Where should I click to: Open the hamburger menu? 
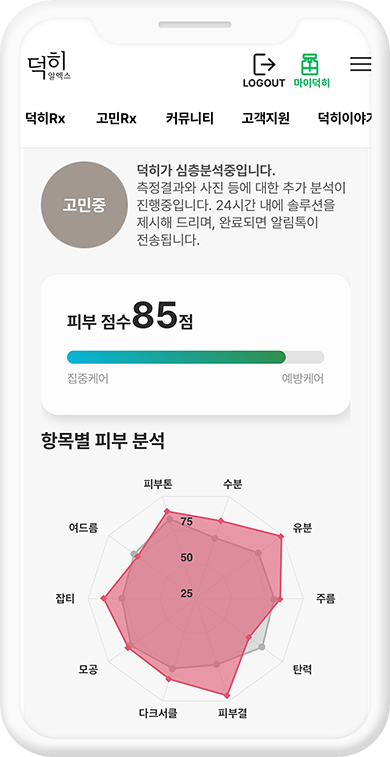361,64
